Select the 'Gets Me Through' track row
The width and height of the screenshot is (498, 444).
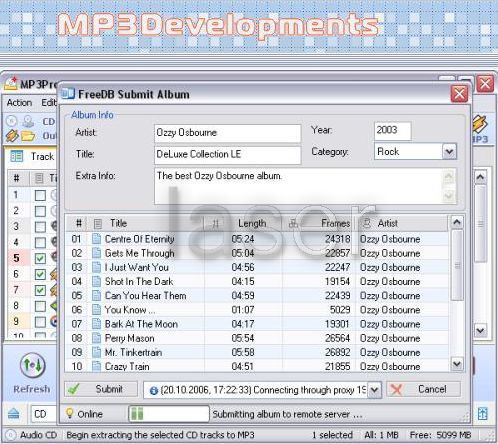click(257, 253)
